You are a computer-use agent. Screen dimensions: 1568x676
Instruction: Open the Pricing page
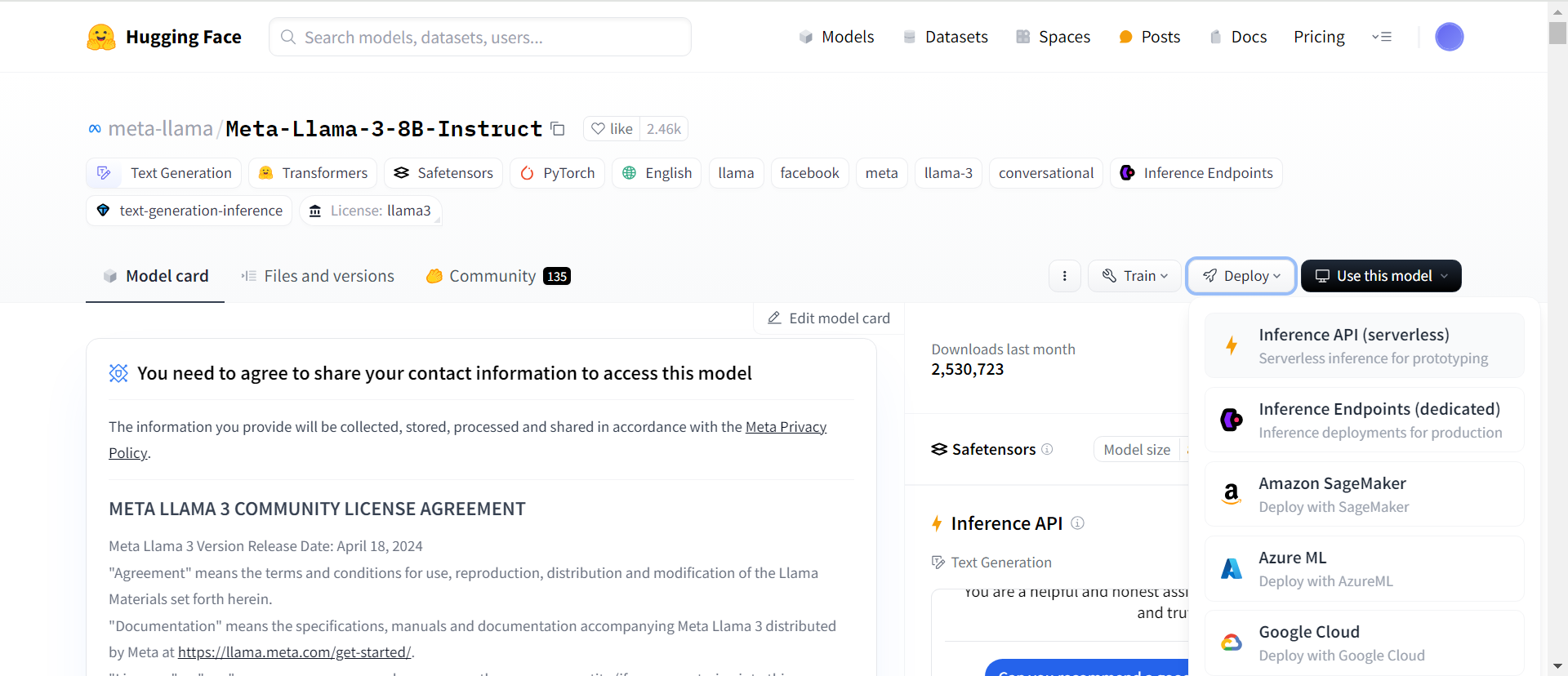pyautogui.click(x=1319, y=37)
